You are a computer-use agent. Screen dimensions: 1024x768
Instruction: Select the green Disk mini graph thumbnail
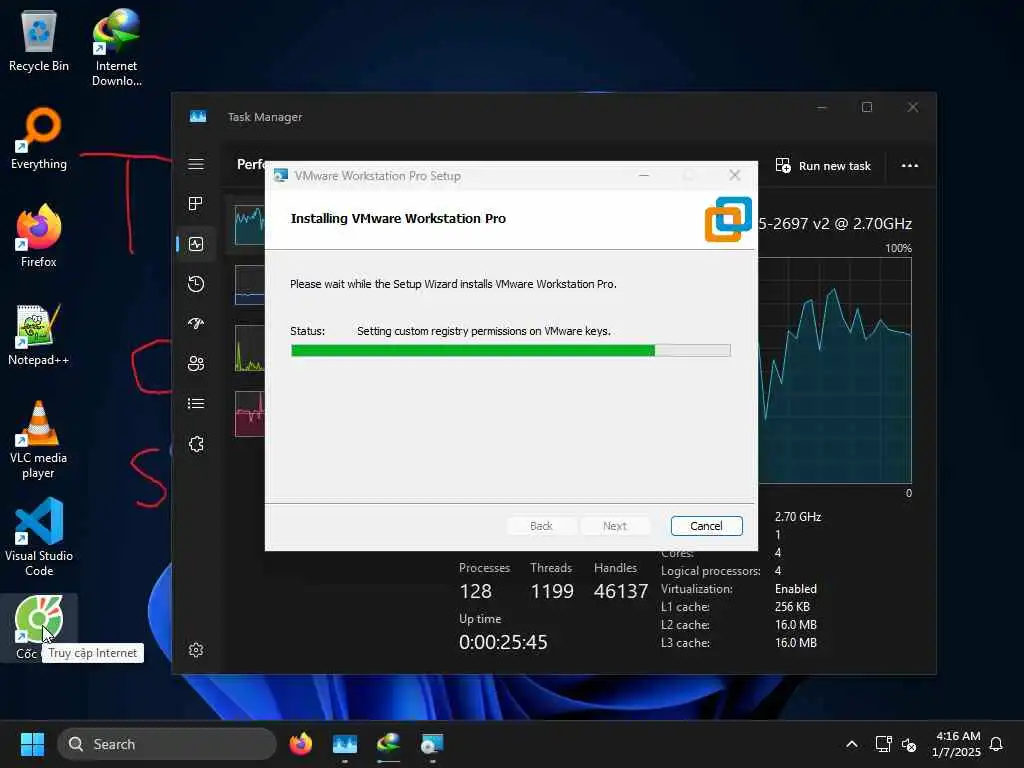249,348
